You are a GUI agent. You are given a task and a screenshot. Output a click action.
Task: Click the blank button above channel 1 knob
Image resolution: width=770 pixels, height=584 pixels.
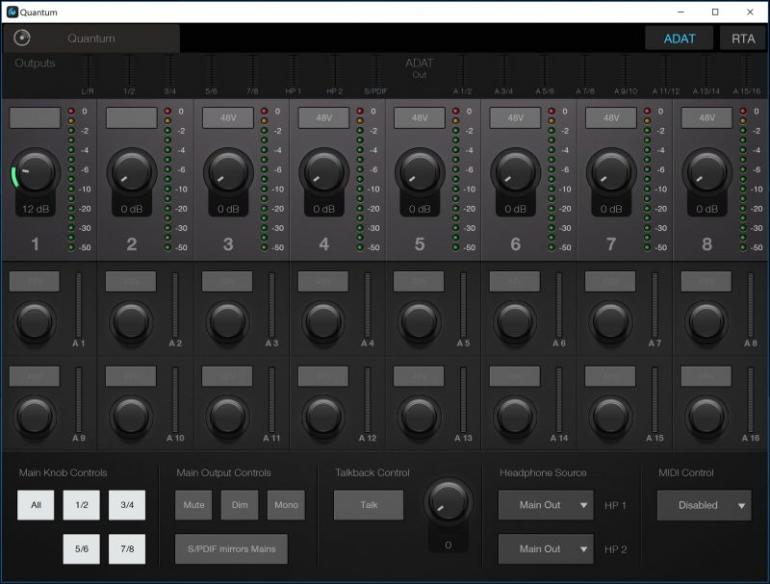(35, 118)
